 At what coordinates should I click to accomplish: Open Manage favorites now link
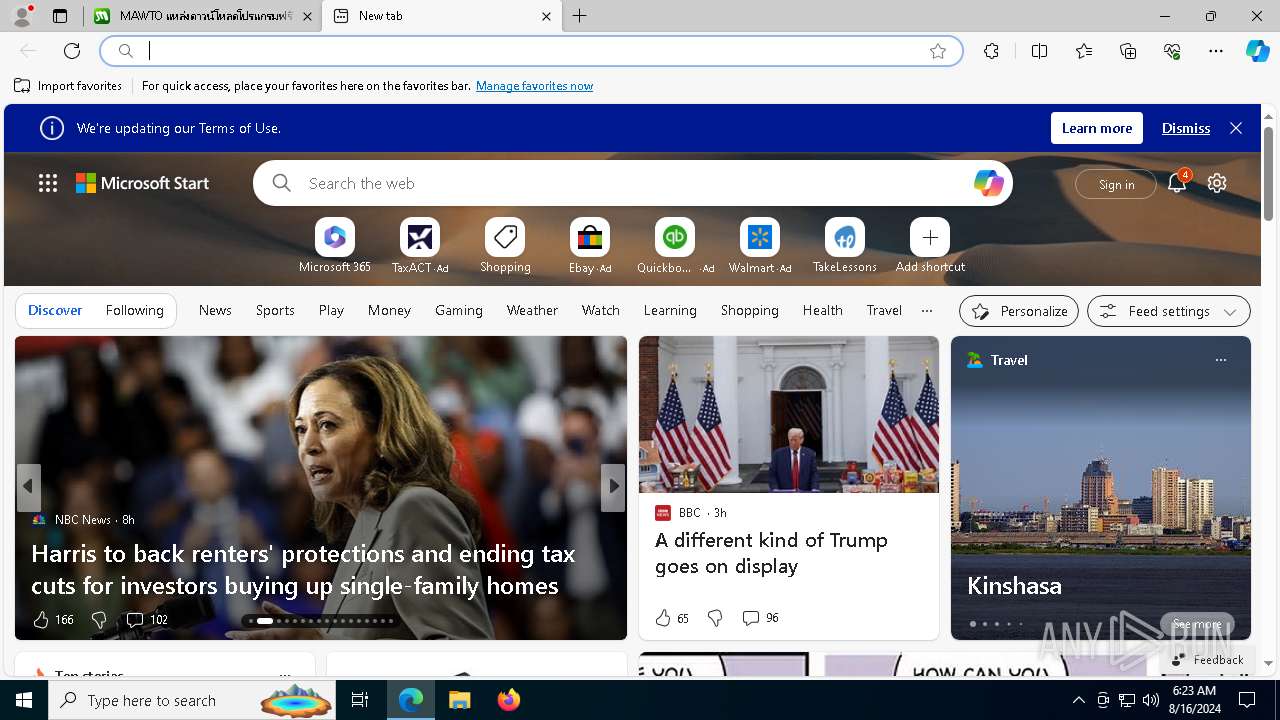534,86
